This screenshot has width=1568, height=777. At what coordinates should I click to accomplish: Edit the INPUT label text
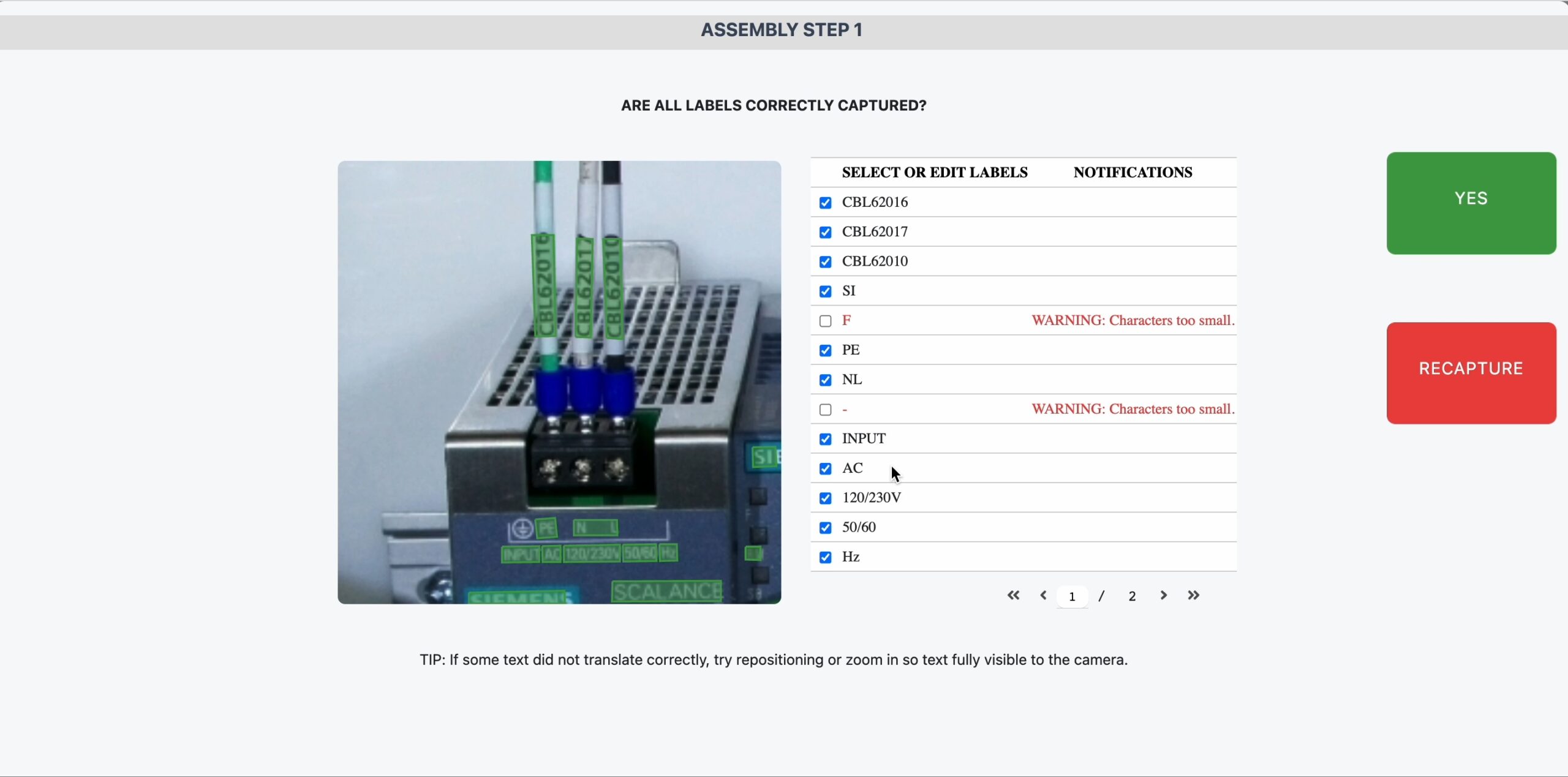[864, 438]
